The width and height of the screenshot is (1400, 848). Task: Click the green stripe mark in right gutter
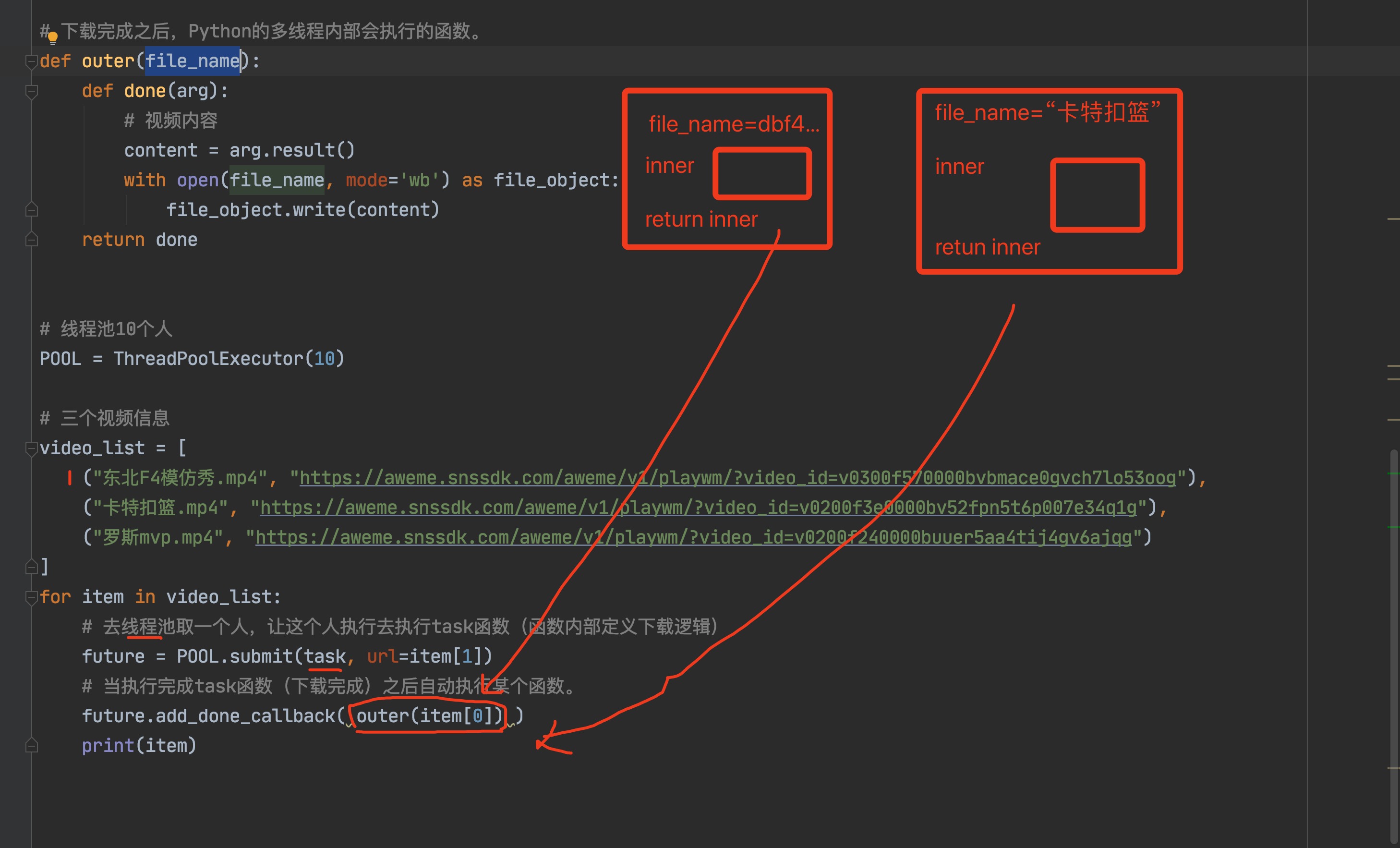click(1393, 473)
